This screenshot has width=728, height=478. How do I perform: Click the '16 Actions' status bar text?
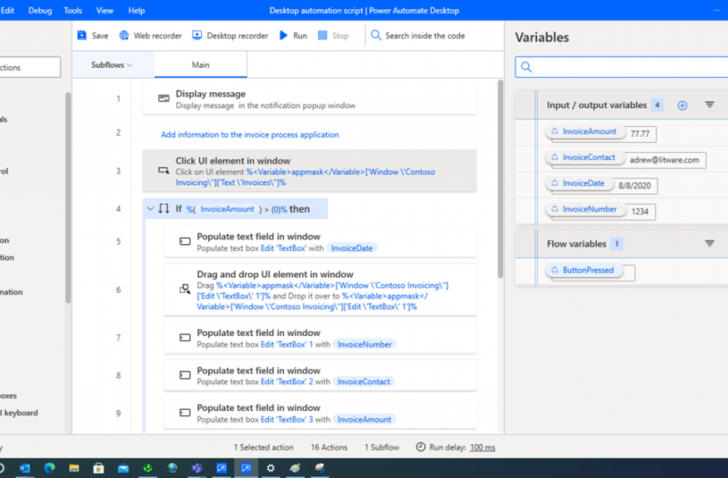(x=329, y=447)
